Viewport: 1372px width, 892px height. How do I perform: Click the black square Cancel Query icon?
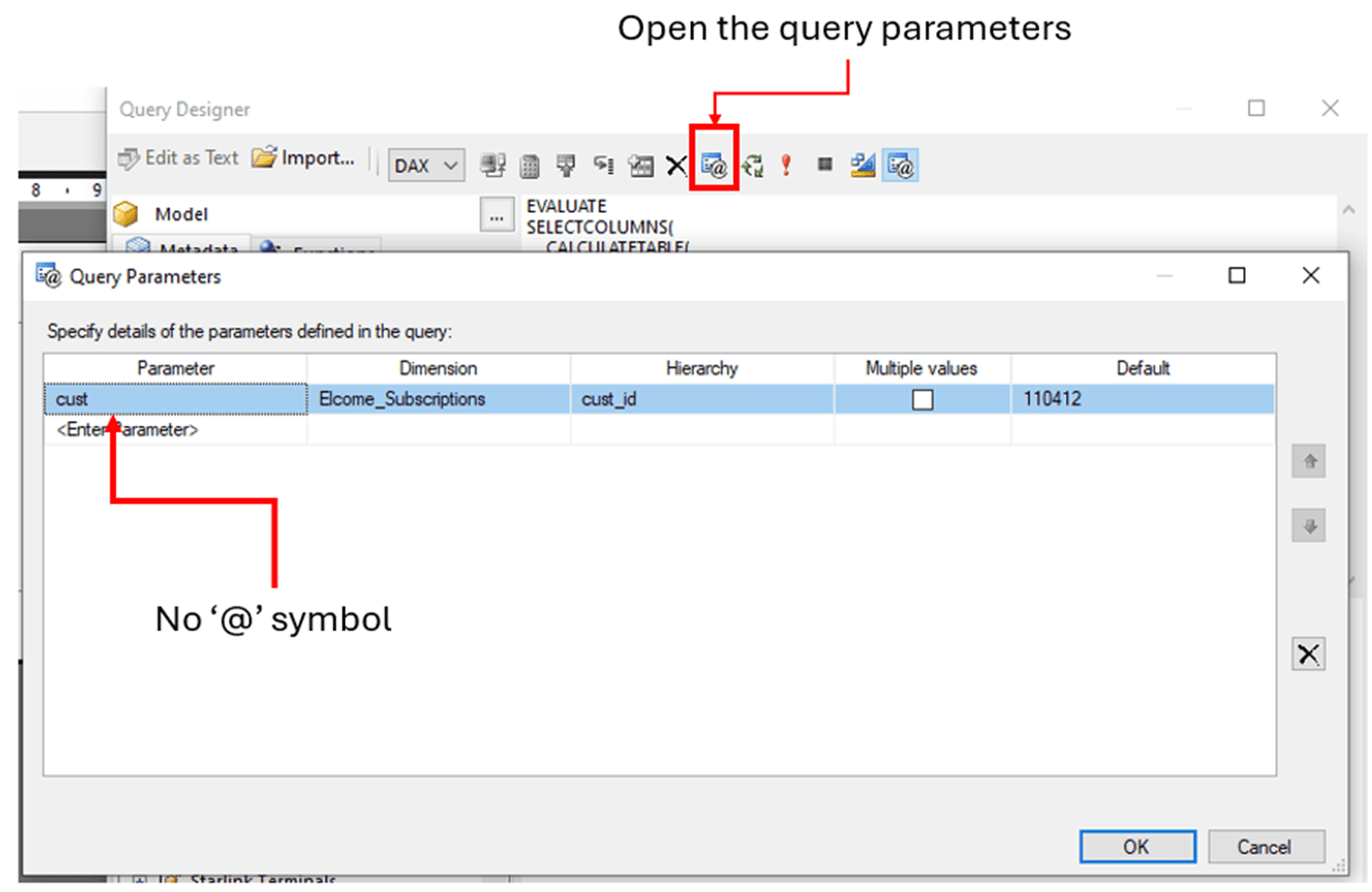(825, 164)
